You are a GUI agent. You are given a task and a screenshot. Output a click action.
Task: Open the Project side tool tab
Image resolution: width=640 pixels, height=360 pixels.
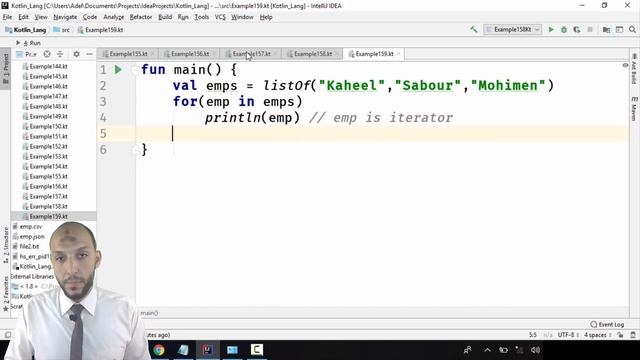(5, 68)
